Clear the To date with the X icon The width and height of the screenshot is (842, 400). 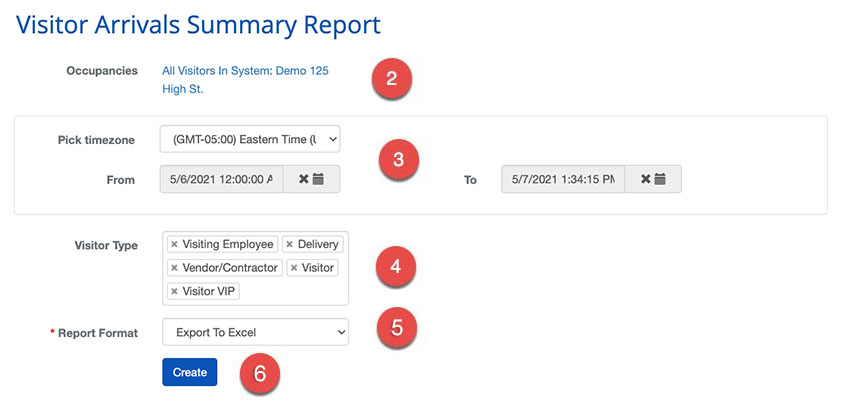(646, 180)
